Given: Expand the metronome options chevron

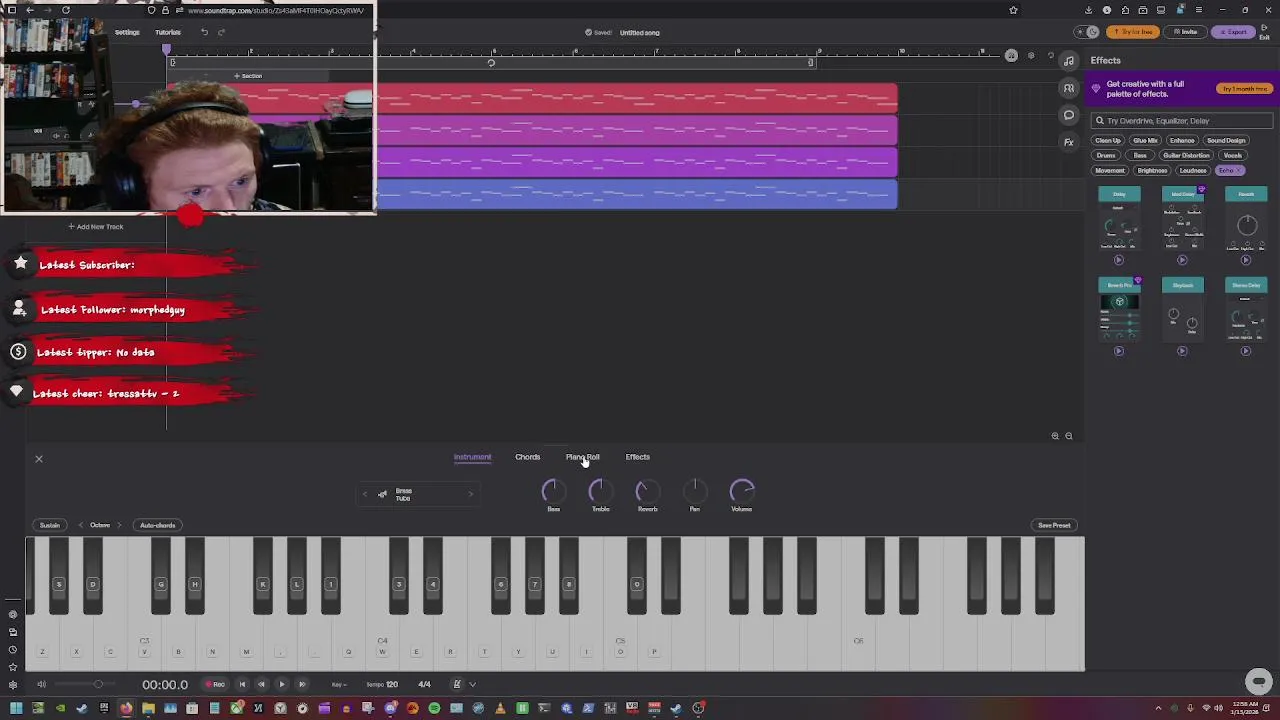Looking at the screenshot, I should point(472,685).
